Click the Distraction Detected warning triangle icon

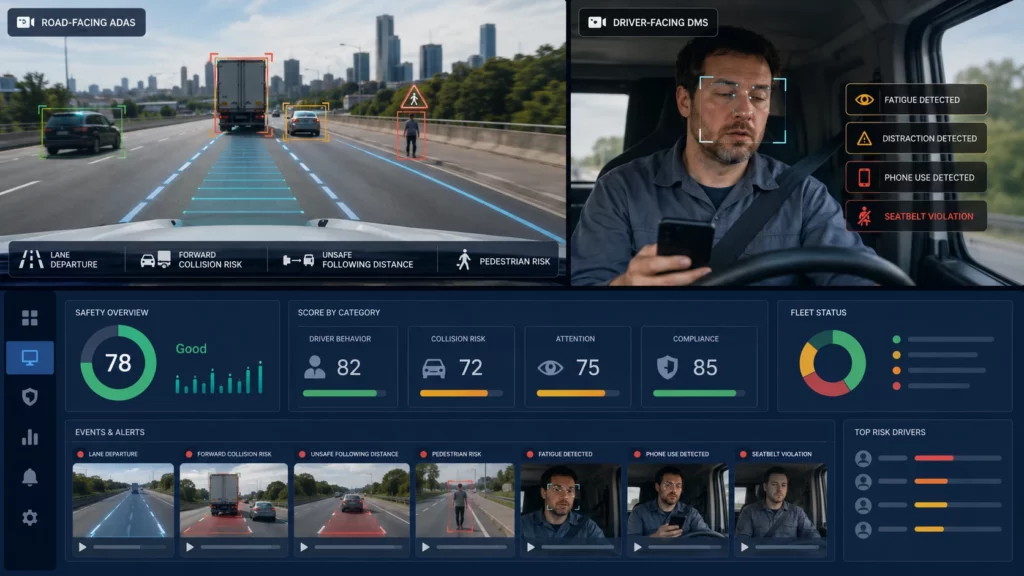tap(864, 138)
